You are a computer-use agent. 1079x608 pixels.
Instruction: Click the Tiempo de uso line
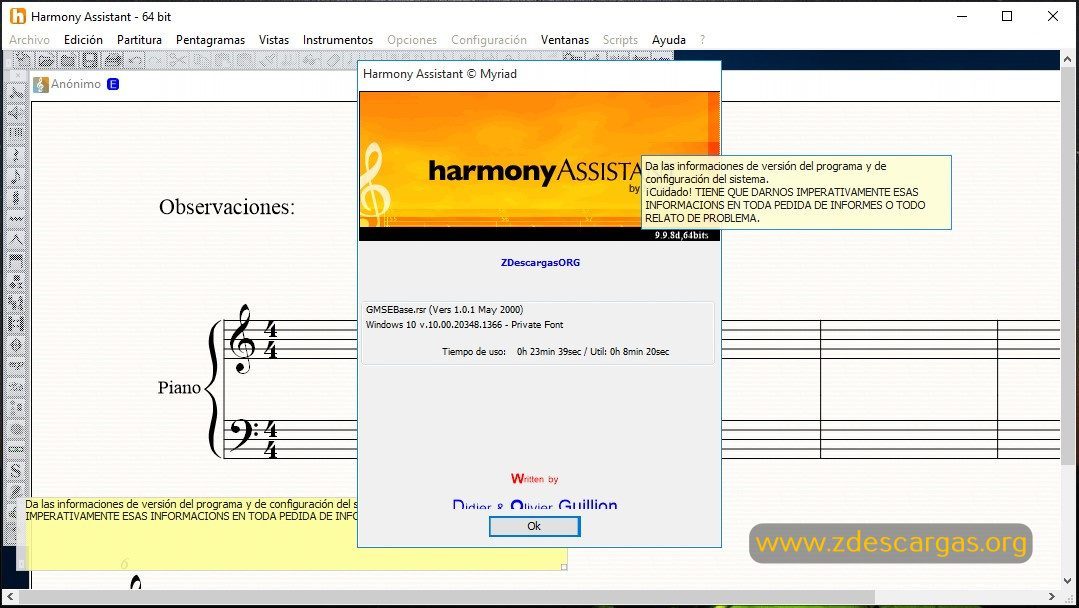click(x=555, y=351)
